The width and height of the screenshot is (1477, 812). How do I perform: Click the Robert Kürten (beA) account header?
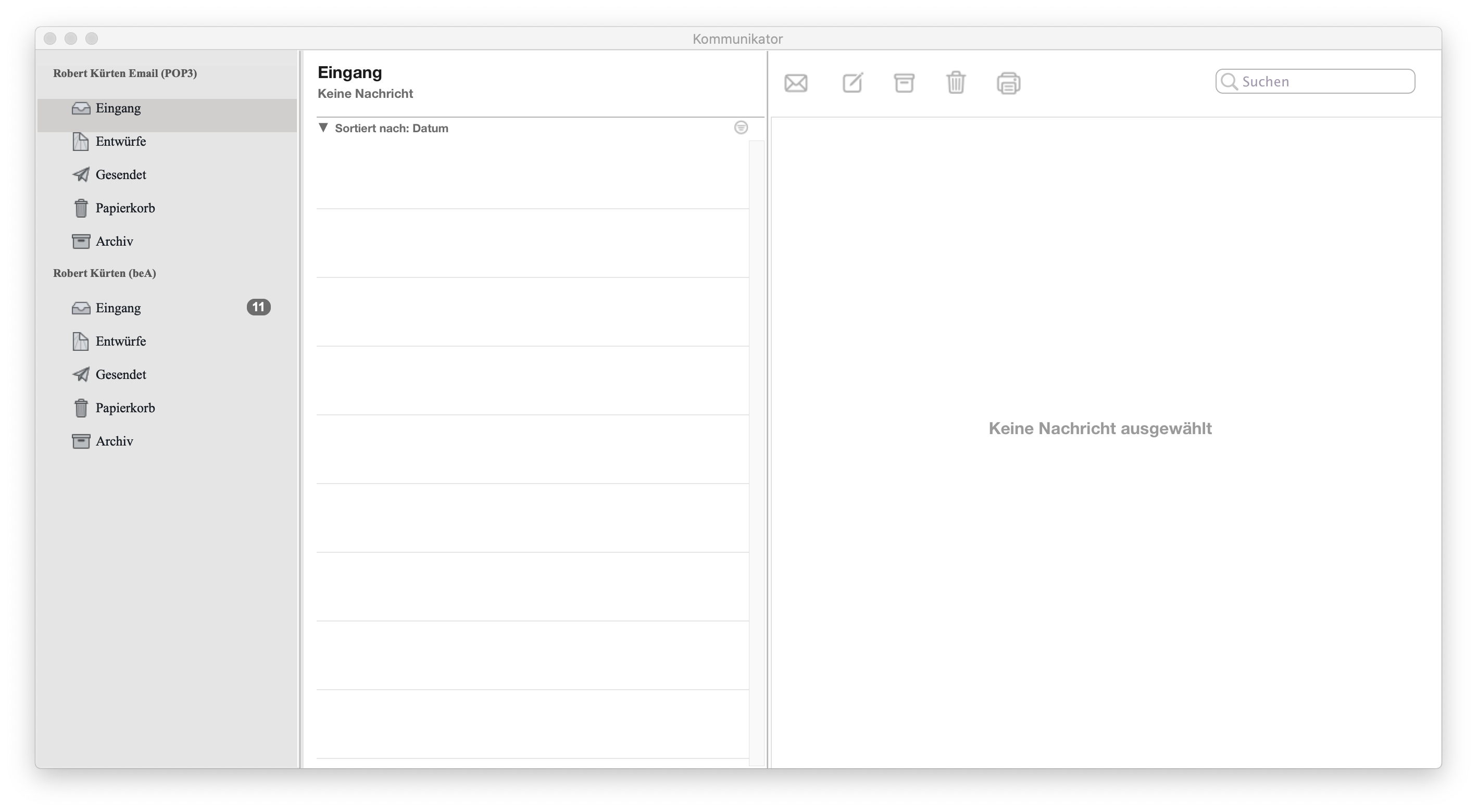tap(104, 273)
